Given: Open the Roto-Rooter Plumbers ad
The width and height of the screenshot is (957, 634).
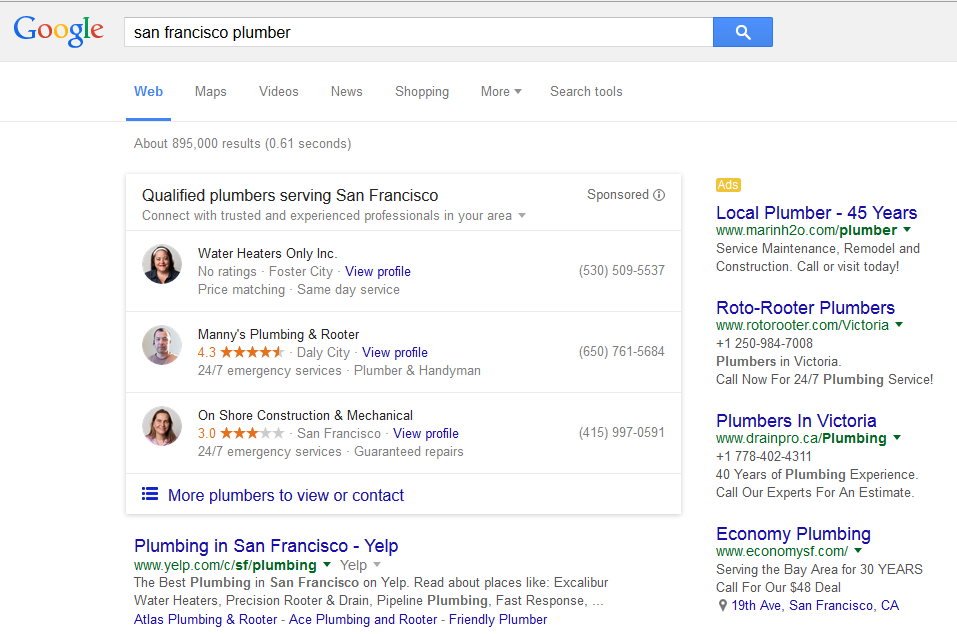Looking at the screenshot, I should pyautogui.click(x=805, y=308).
